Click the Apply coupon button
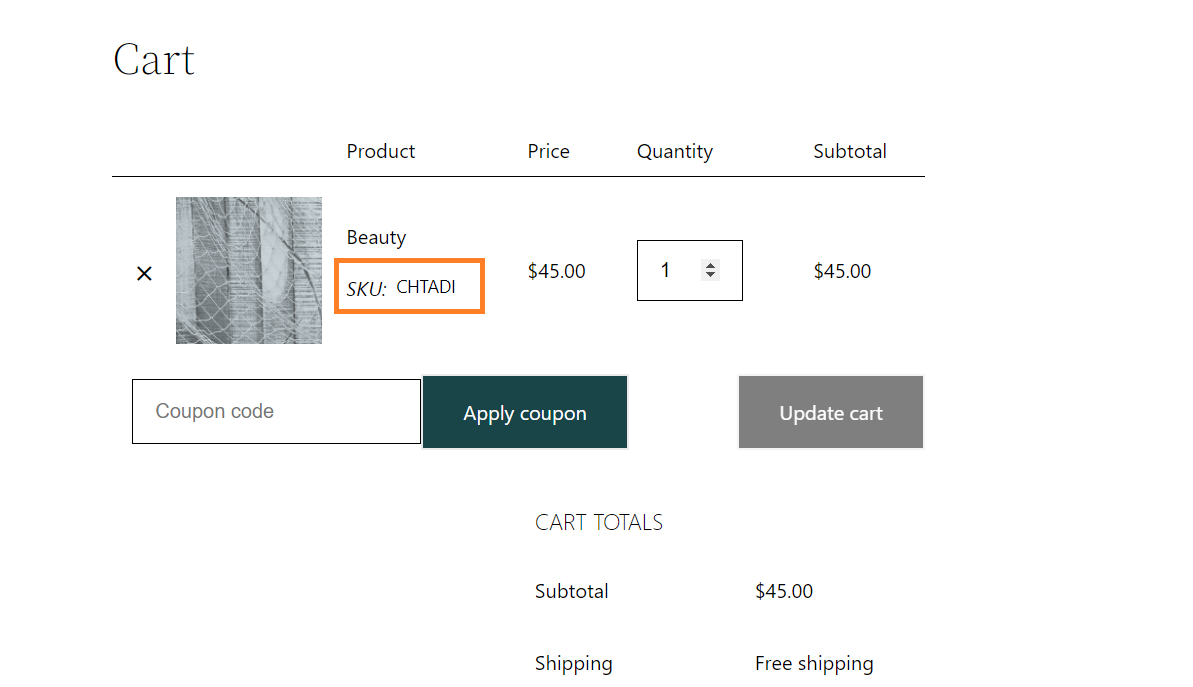Screen dimensions: 1193x687 (525, 412)
